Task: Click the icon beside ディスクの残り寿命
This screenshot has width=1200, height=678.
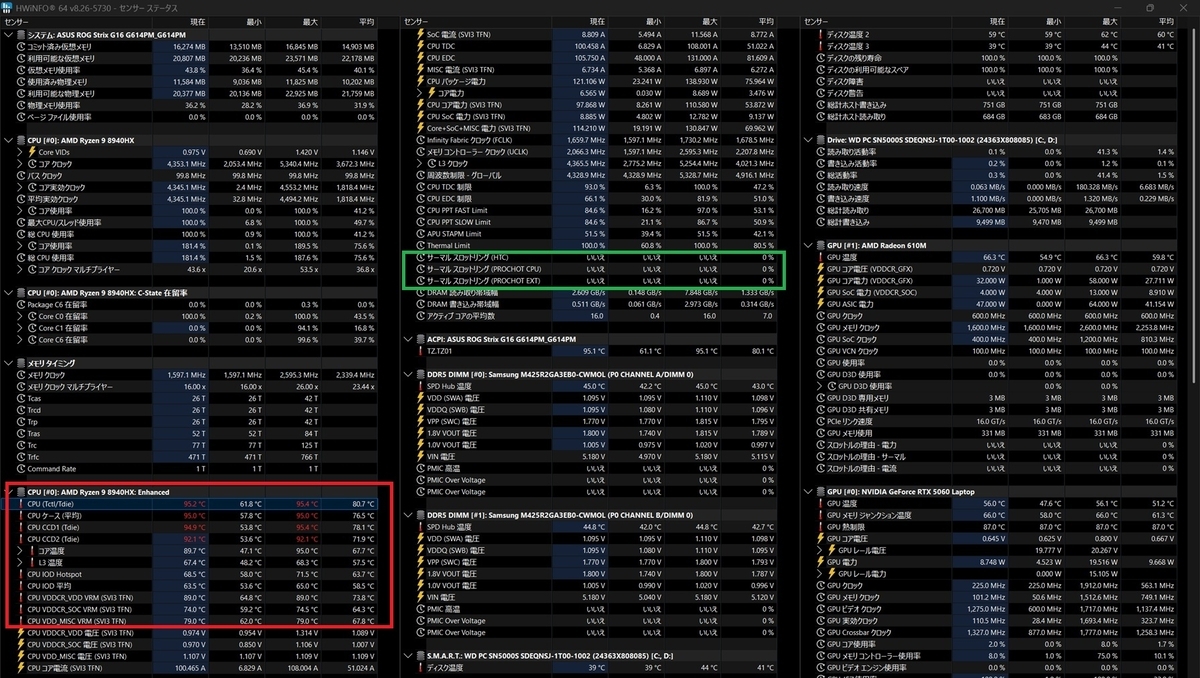Action: coord(820,58)
